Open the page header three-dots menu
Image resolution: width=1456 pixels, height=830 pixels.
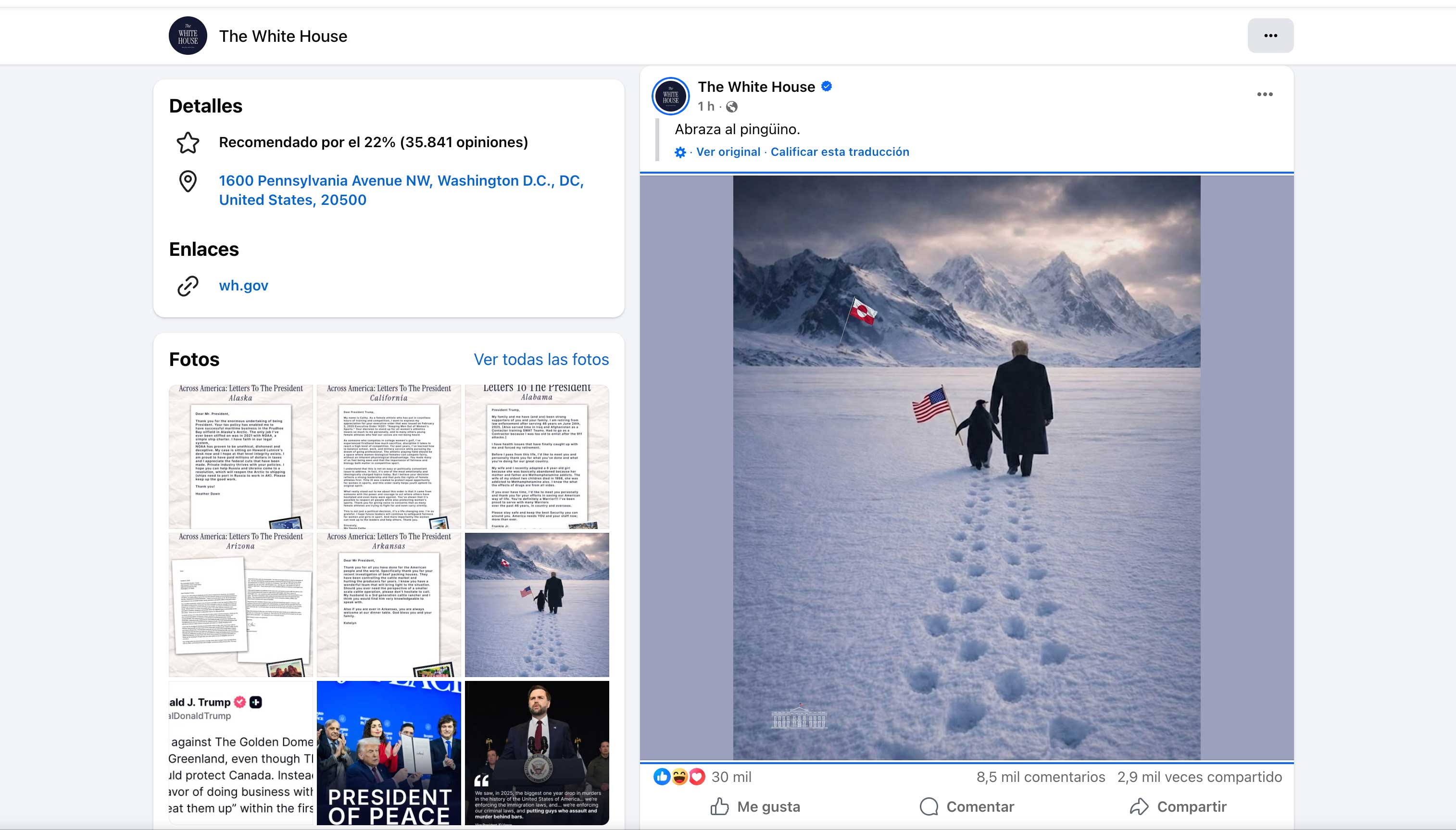point(1270,35)
